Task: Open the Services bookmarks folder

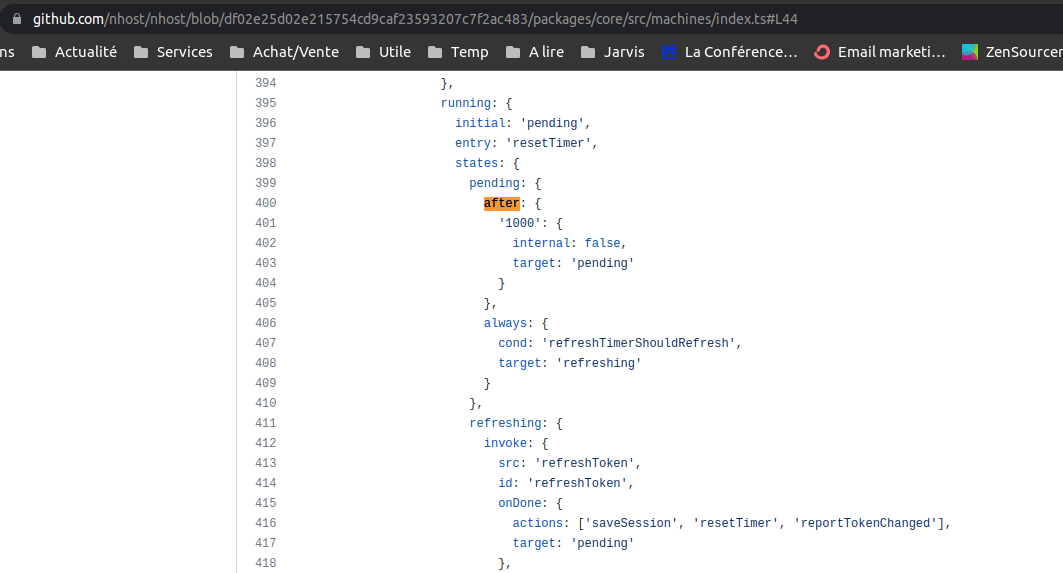Action: [174, 52]
